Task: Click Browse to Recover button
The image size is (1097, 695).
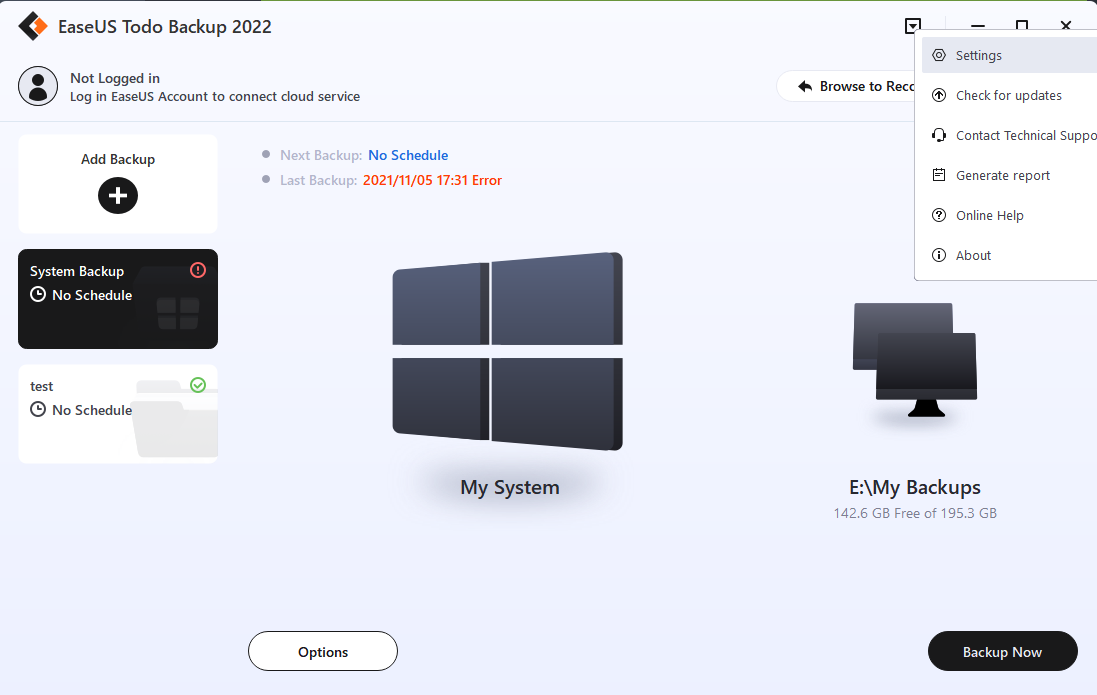Action: (846, 86)
